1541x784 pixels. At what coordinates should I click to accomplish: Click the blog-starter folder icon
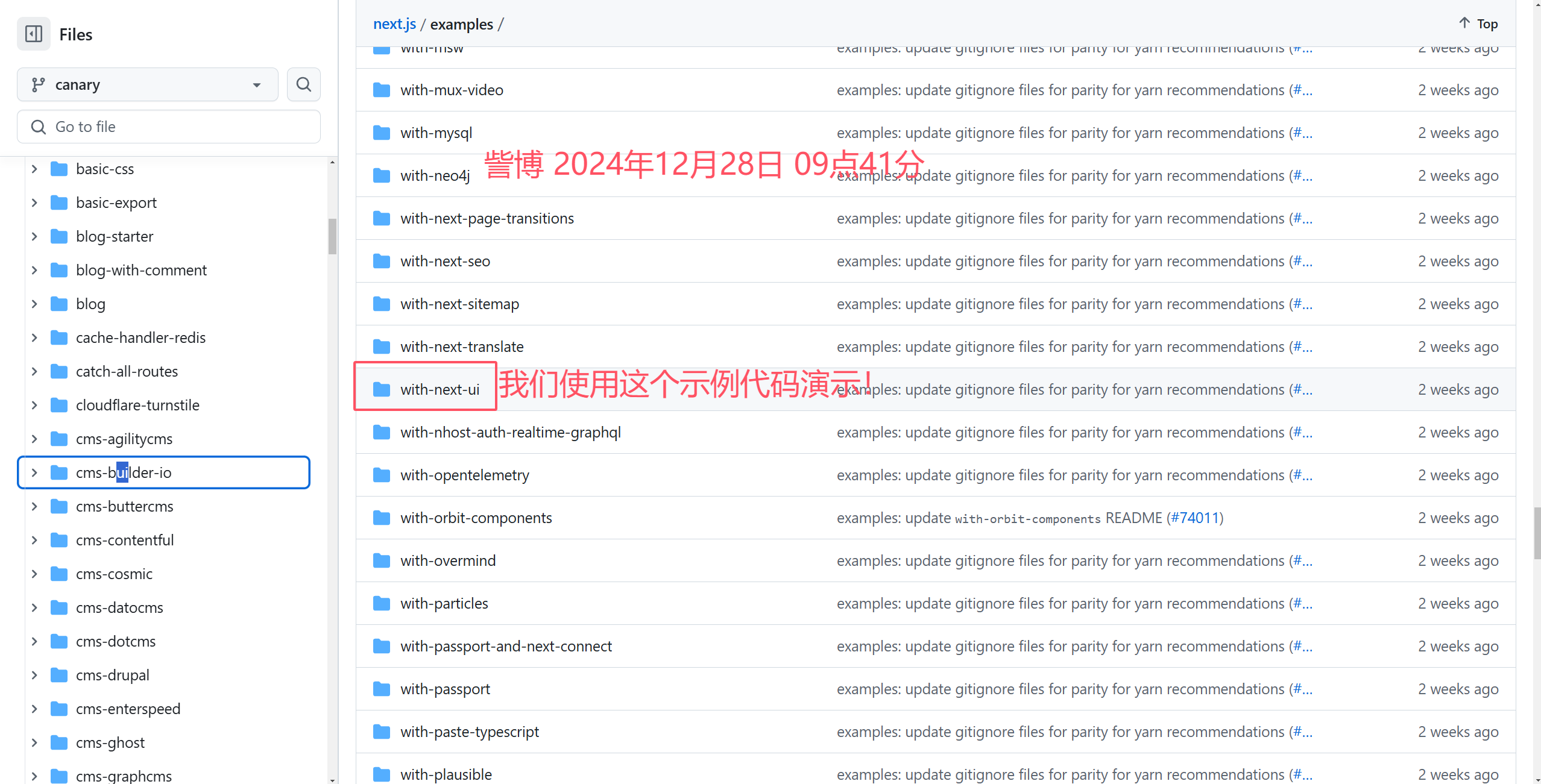click(59, 236)
